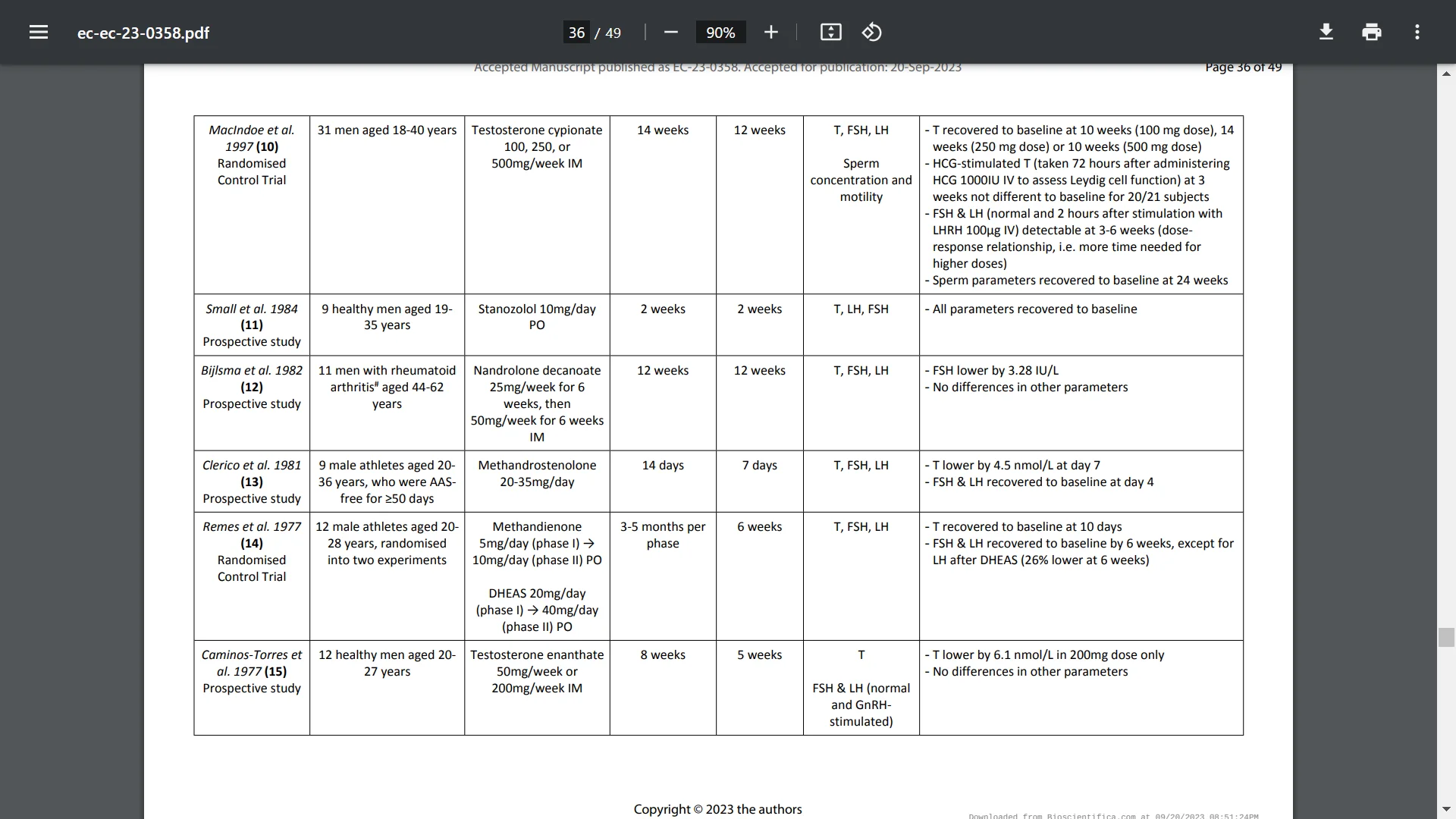This screenshot has width=1456, height=819.
Task: Click 'Nandrolone decanoate' treatment cell
Action: [537, 403]
